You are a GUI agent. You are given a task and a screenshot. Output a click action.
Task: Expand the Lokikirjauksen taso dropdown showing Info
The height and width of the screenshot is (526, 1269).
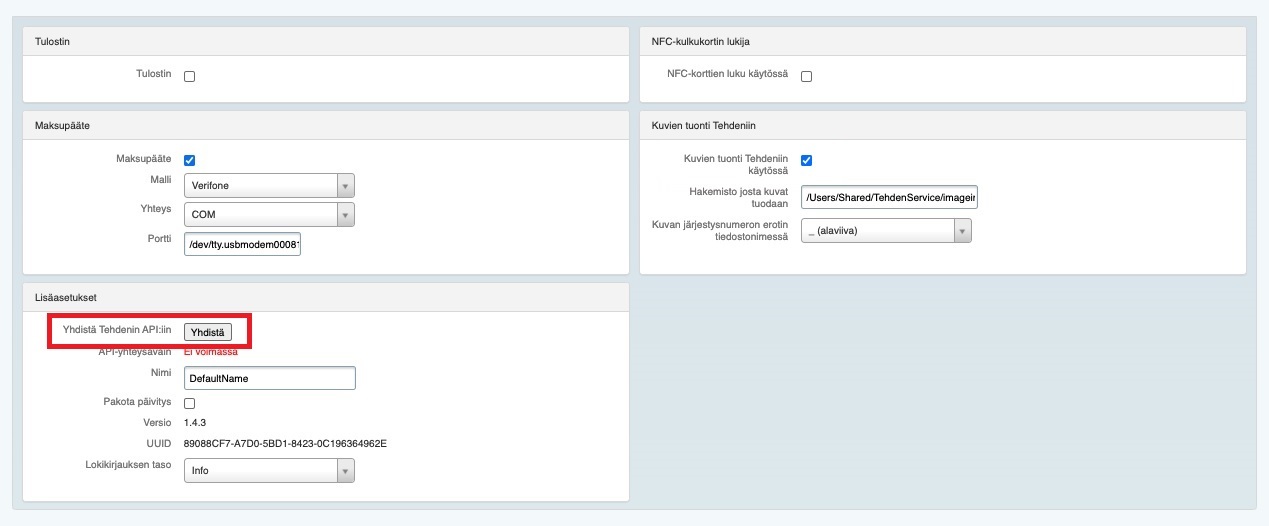click(x=269, y=471)
